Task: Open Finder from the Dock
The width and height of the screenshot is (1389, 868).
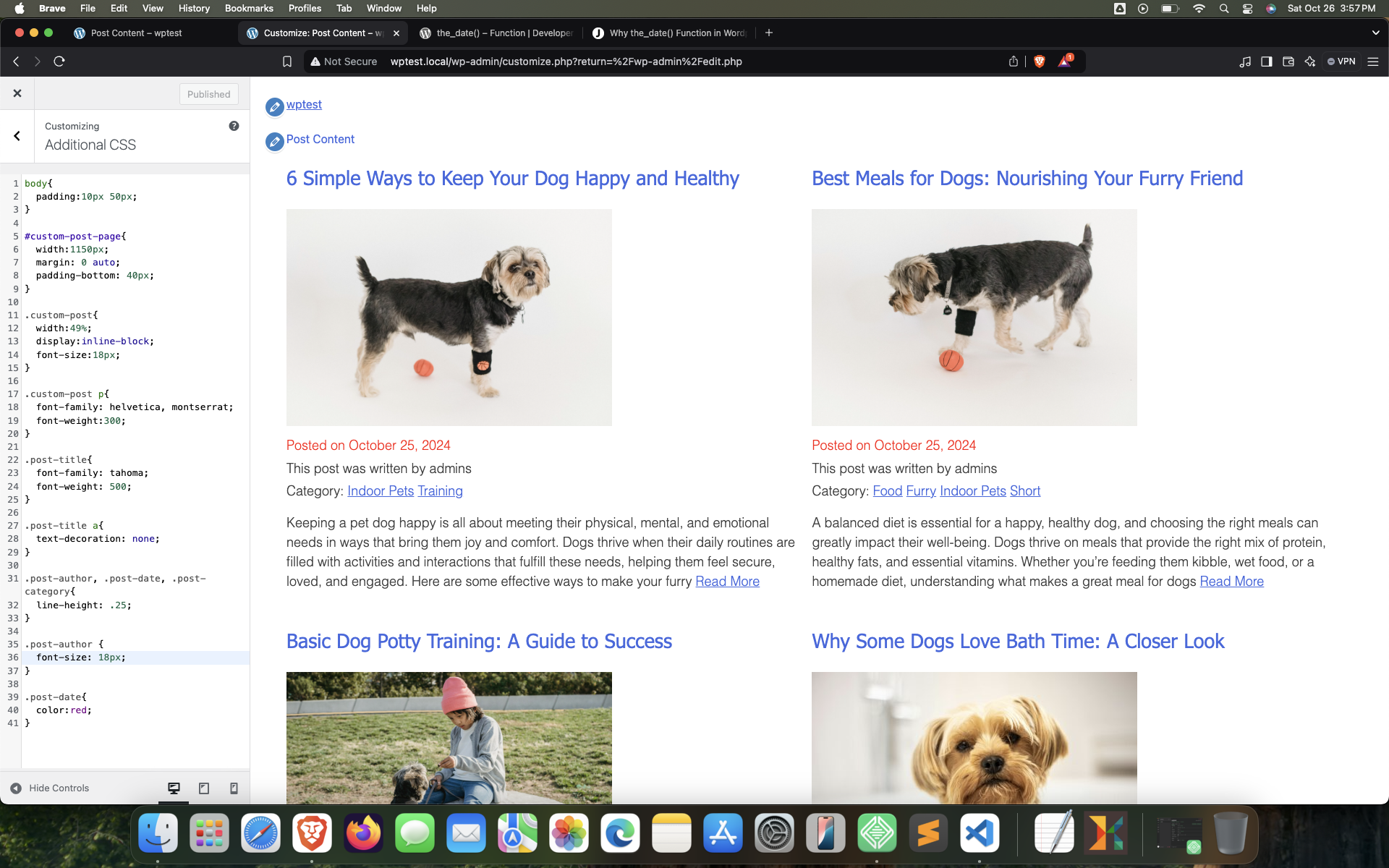Action: 158,833
